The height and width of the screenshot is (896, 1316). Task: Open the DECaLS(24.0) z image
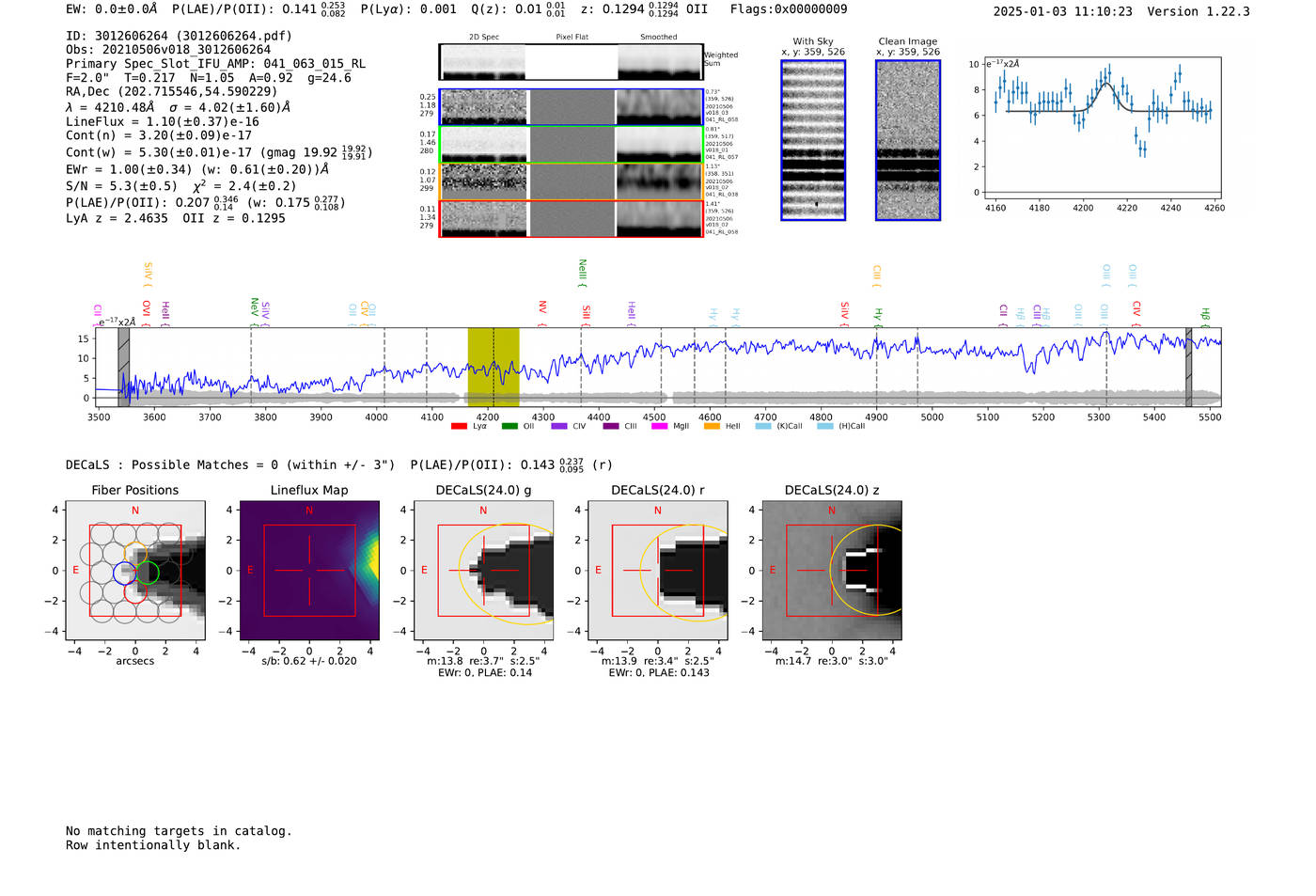pyautogui.click(x=832, y=570)
